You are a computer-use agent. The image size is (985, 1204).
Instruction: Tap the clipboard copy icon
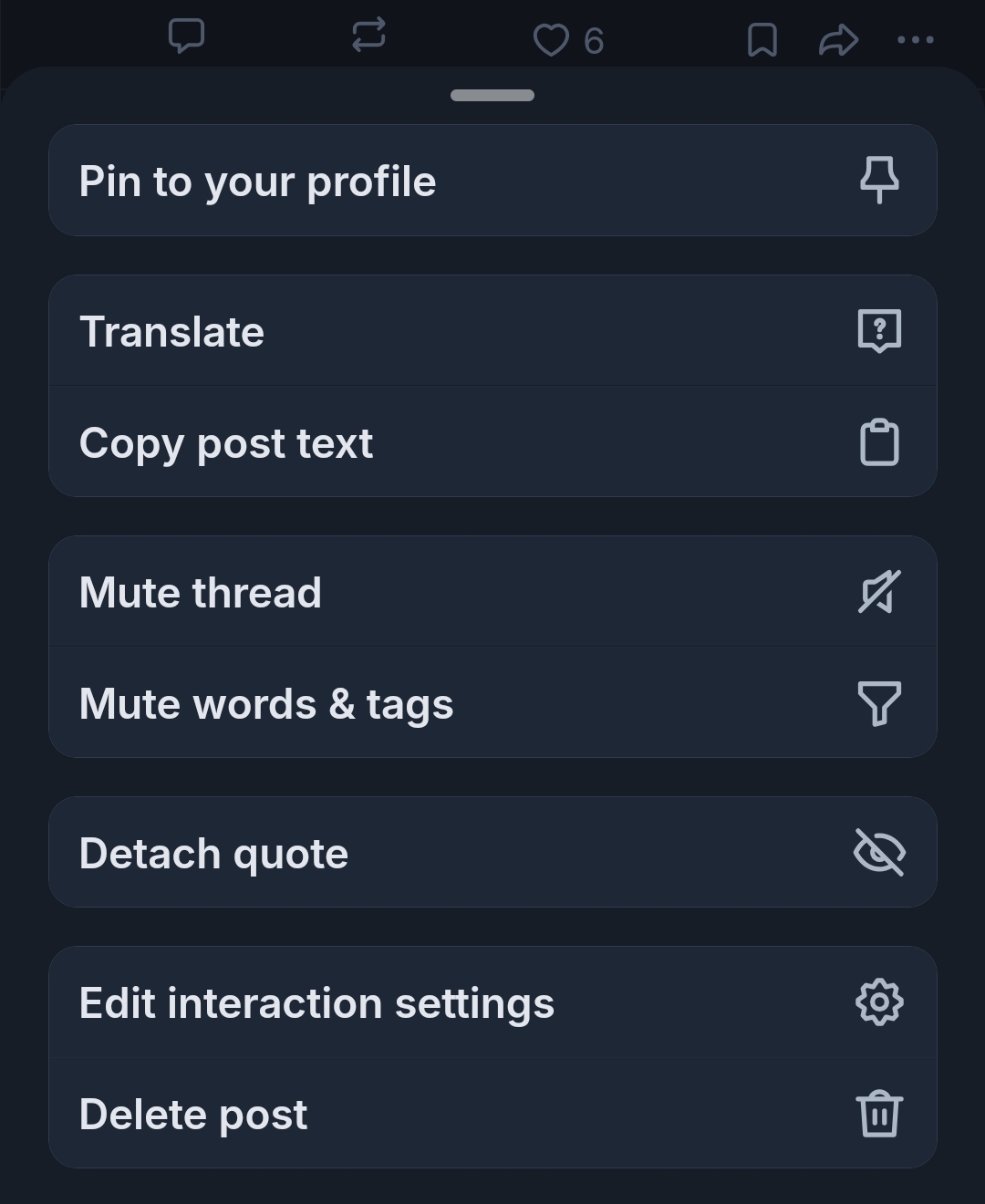click(879, 443)
